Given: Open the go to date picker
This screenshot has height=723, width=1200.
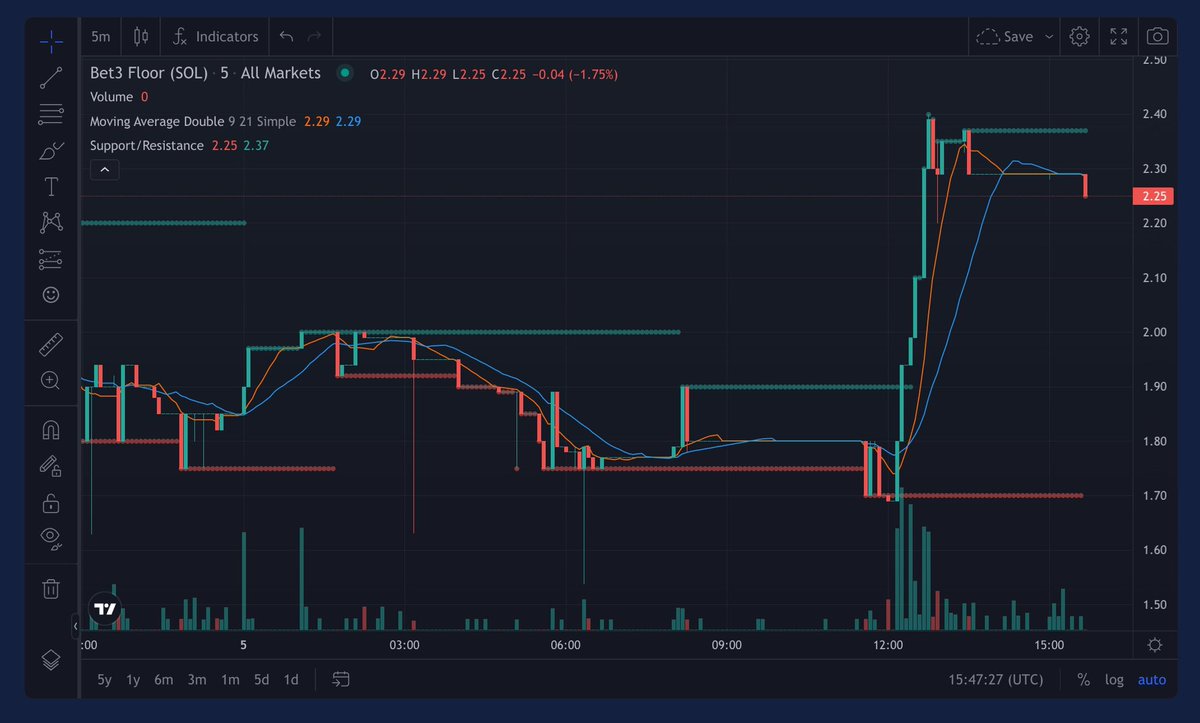Looking at the screenshot, I should pos(341,680).
